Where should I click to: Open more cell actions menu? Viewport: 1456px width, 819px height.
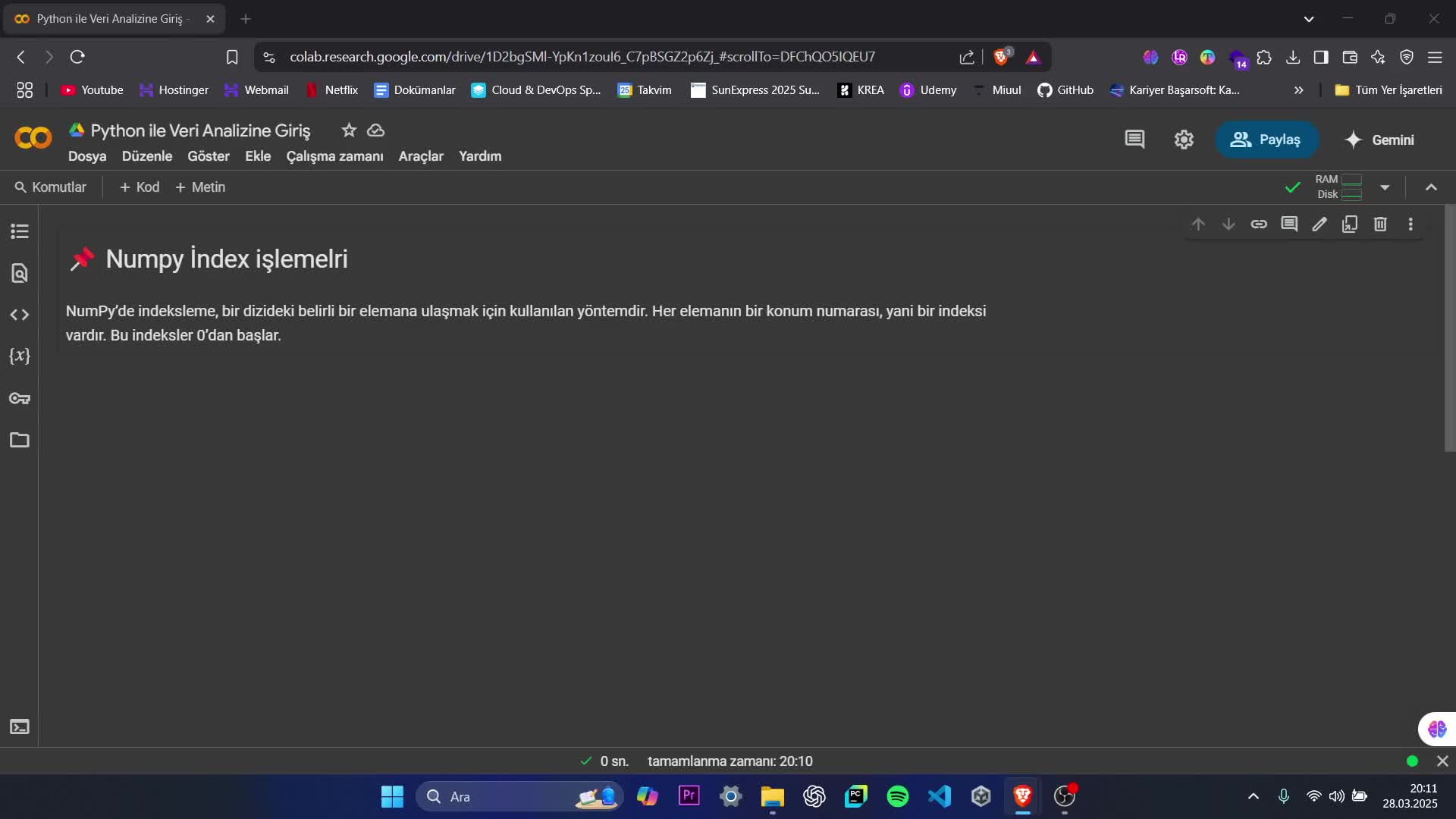[x=1410, y=224]
